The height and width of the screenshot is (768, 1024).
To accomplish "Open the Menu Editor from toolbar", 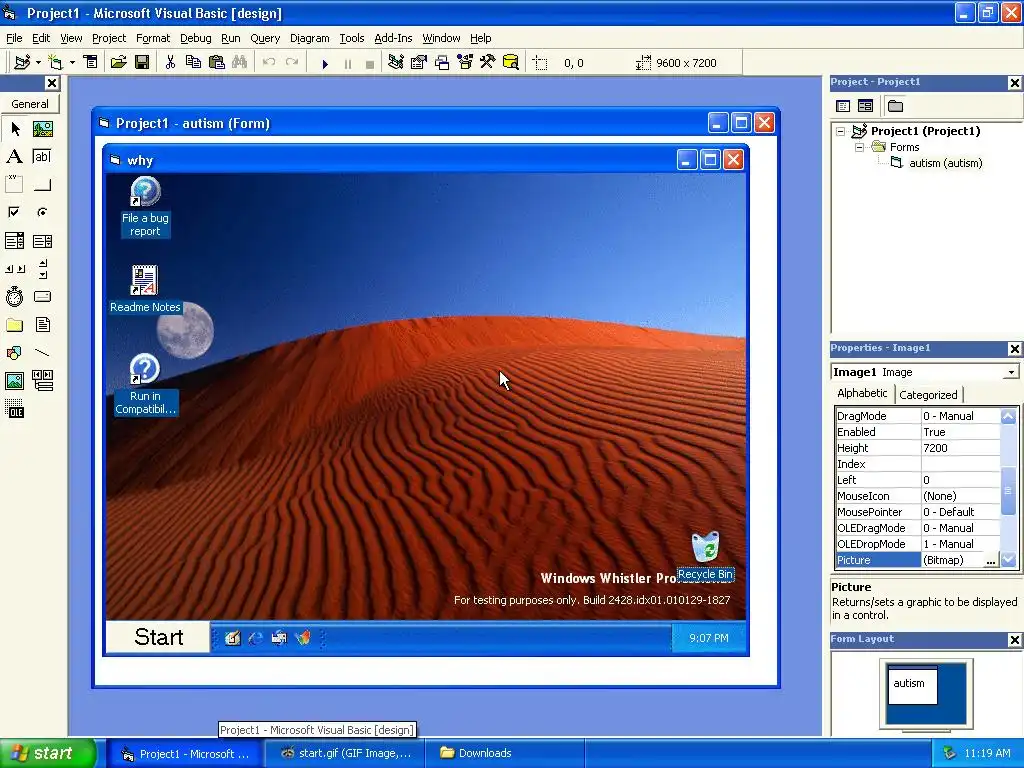I will [91, 62].
